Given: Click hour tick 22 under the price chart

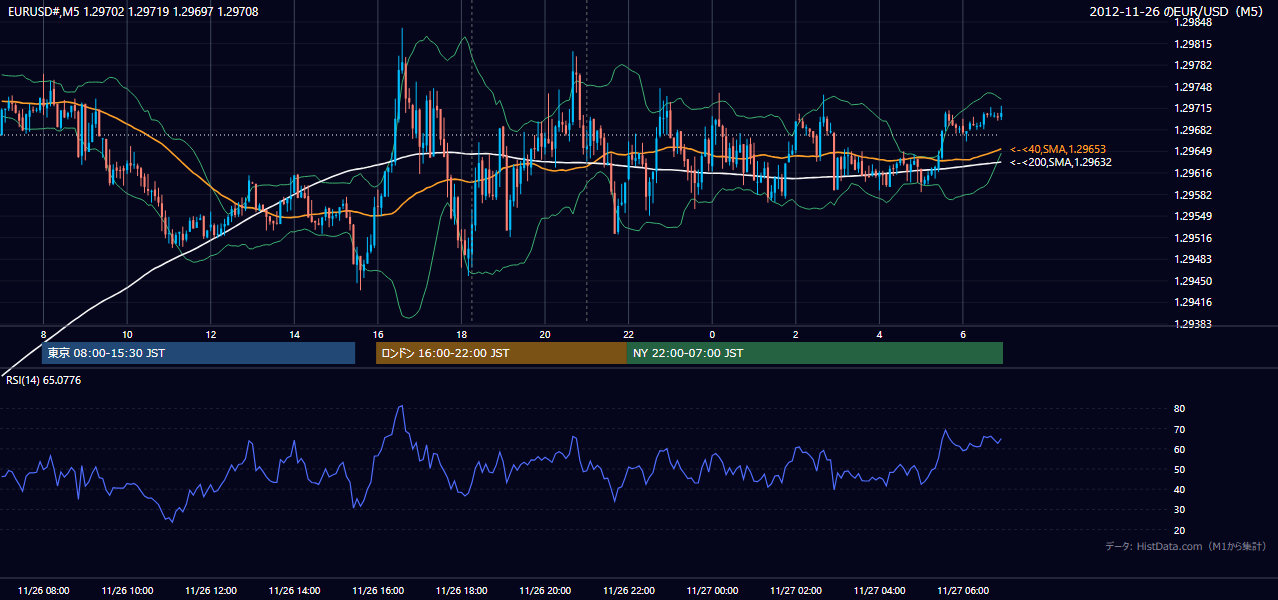Looking at the screenshot, I should click(x=628, y=334).
